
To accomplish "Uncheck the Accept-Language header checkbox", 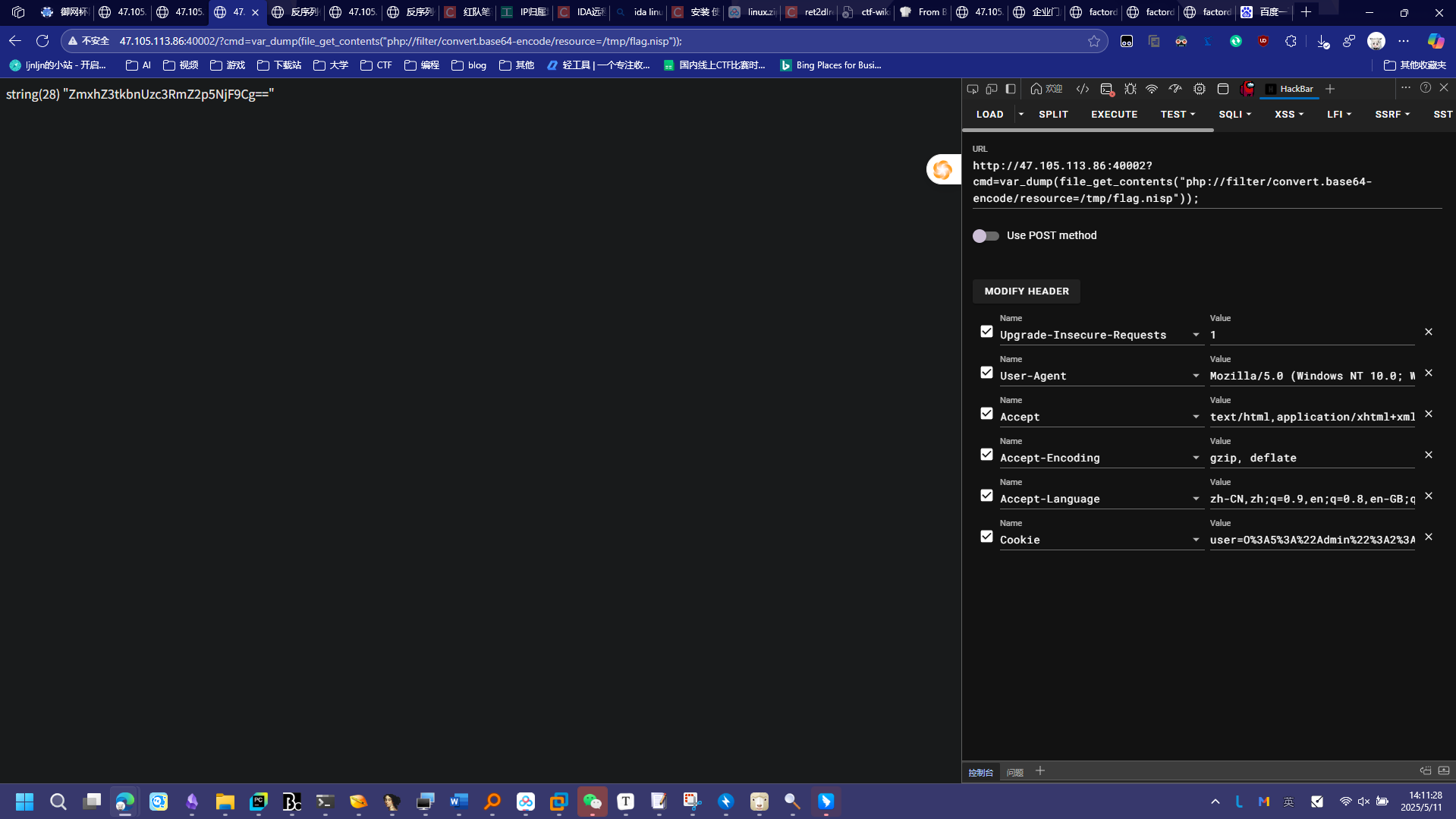I will click(x=986, y=496).
